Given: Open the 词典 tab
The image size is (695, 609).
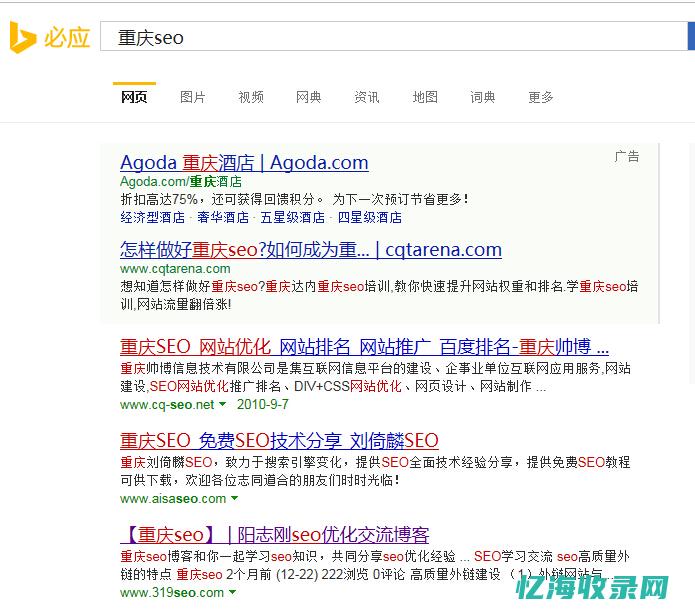Looking at the screenshot, I should pyautogui.click(x=483, y=97).
